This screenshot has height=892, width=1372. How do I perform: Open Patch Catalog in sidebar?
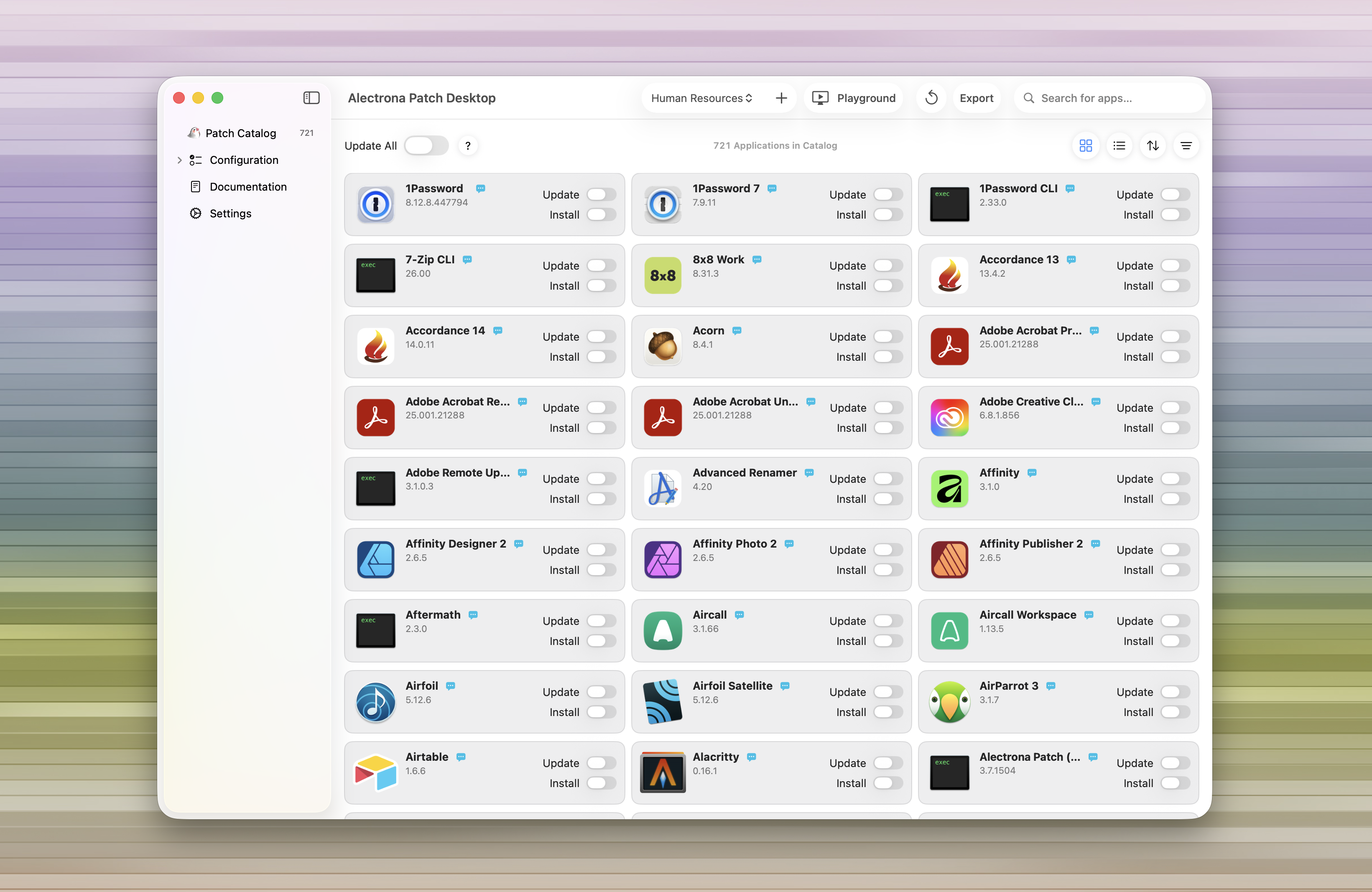[x=247, y=133]
